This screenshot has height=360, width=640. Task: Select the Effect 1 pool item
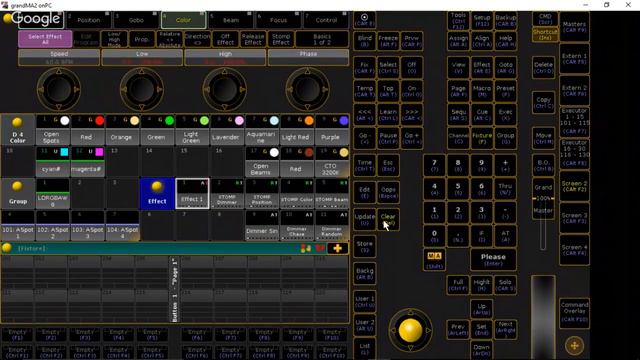pos(192,193)
